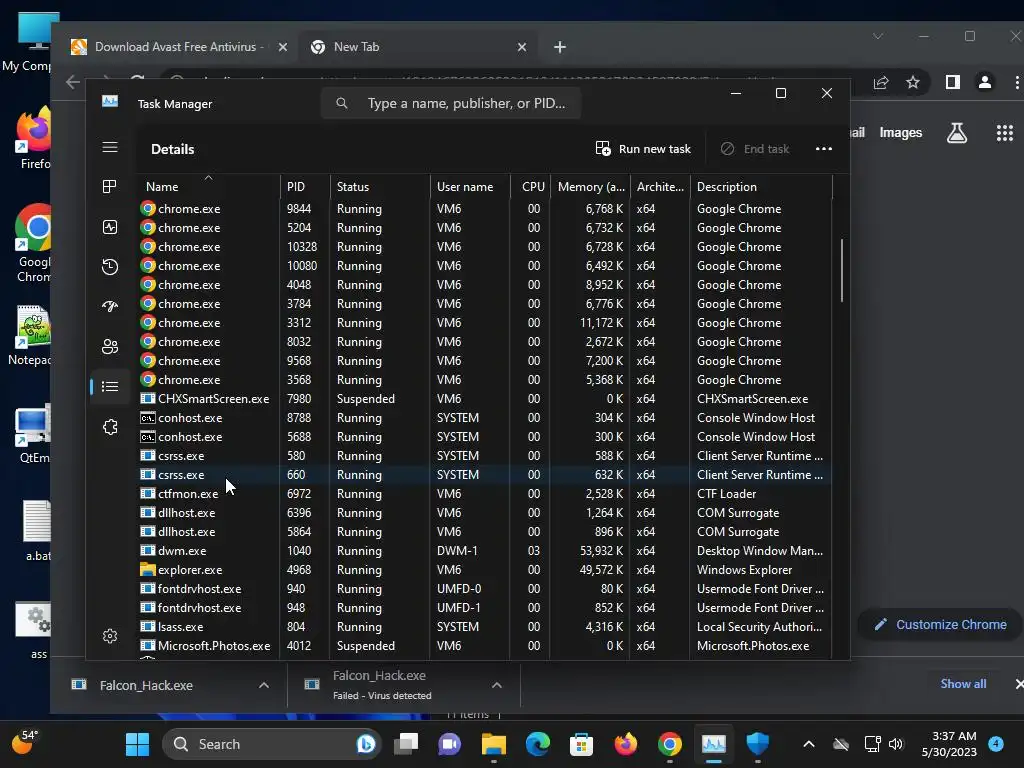This screenshot has width=1024, height=768.
Task: Select the dwm.exe process row
Action: [485, 551]
